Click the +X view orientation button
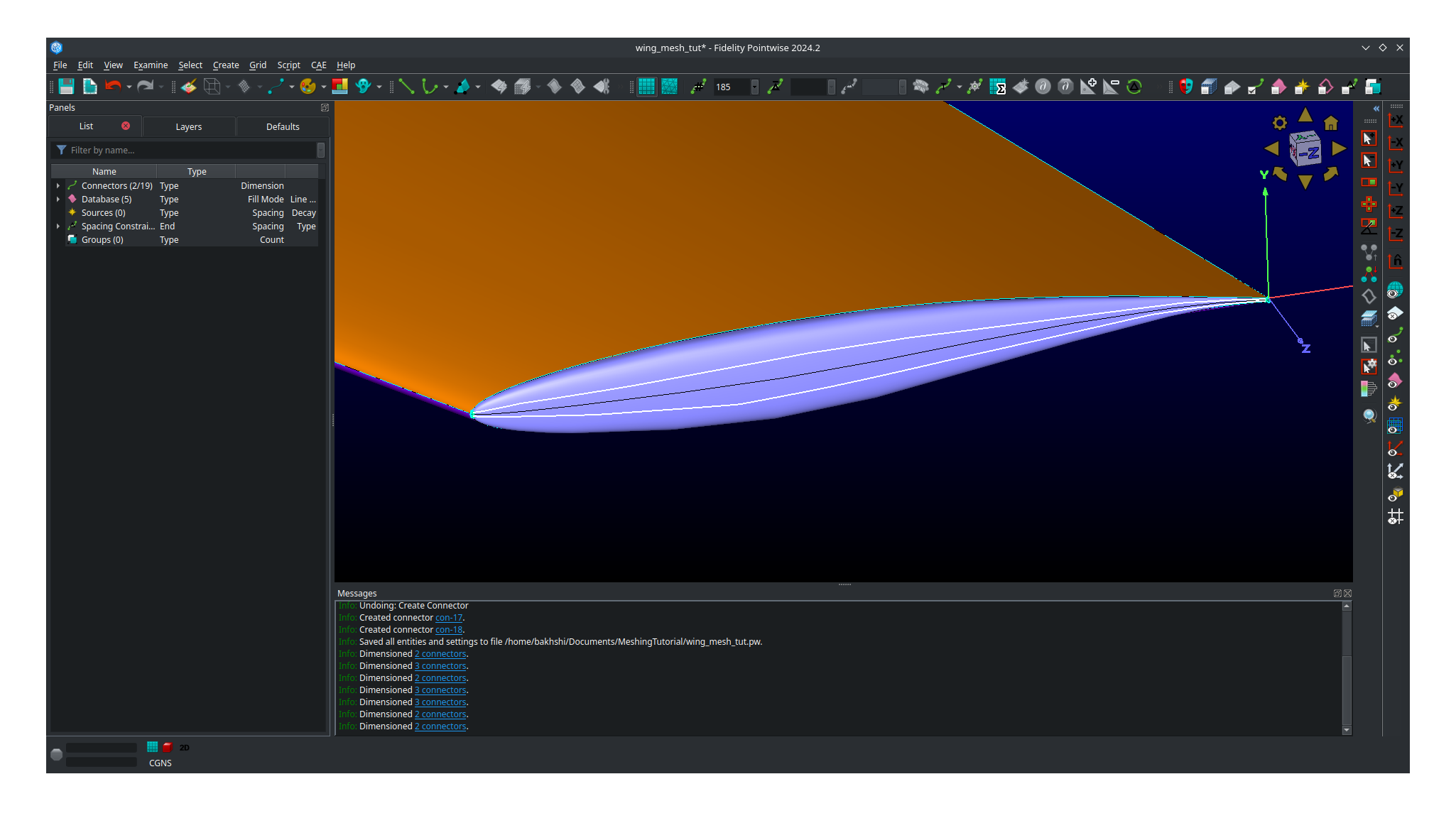This screenshot has width=1456, height=828. pos(1396,121)
